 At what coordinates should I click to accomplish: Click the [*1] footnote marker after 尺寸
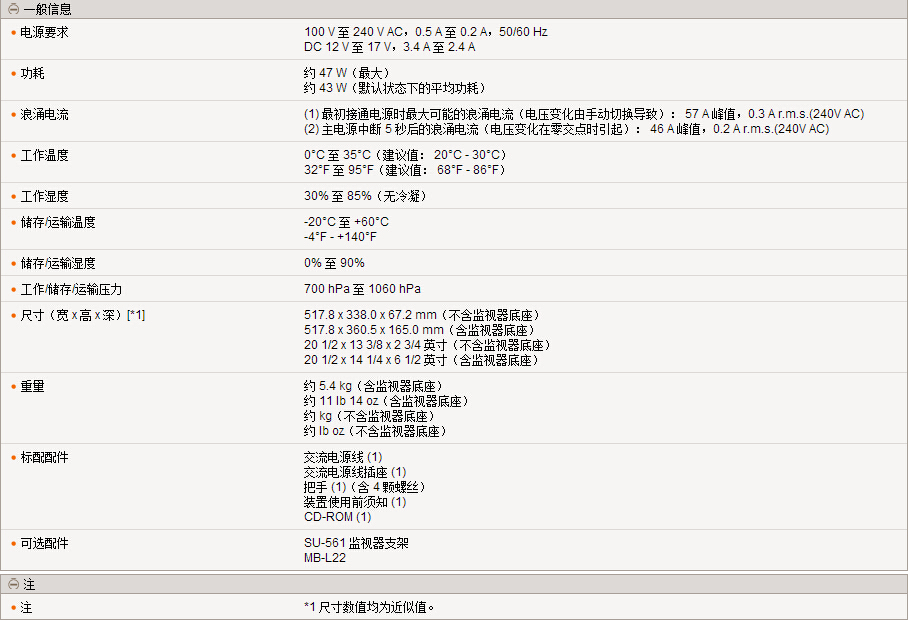coord(136,316)
